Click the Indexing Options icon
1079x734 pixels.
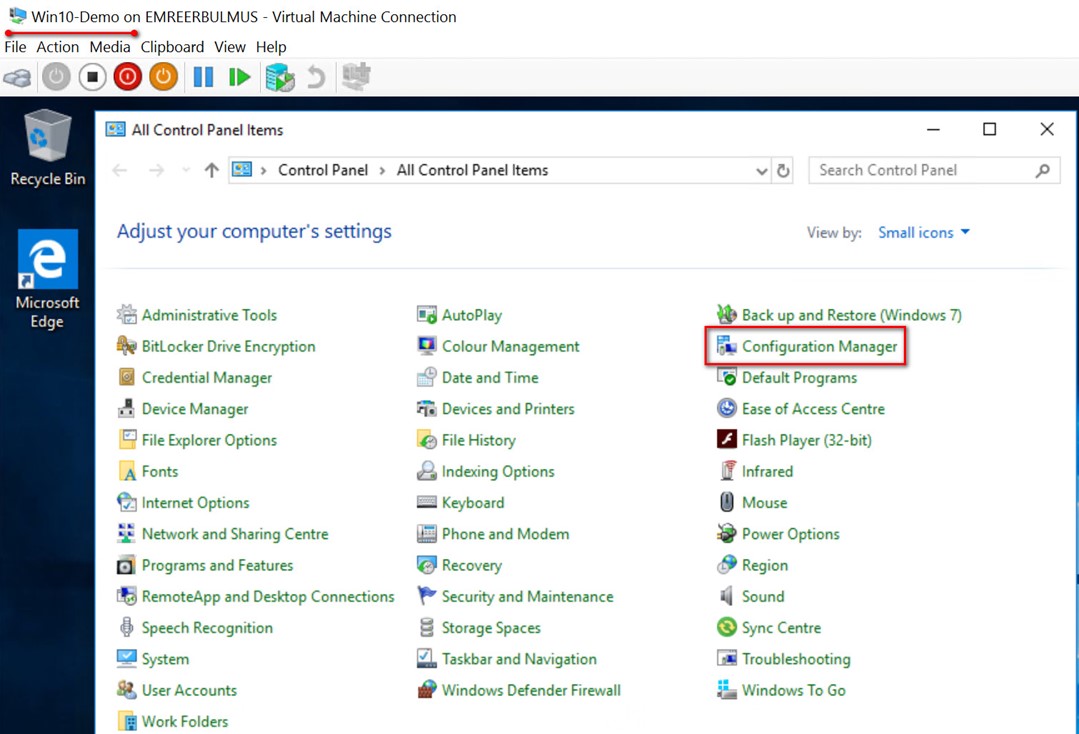427,471
